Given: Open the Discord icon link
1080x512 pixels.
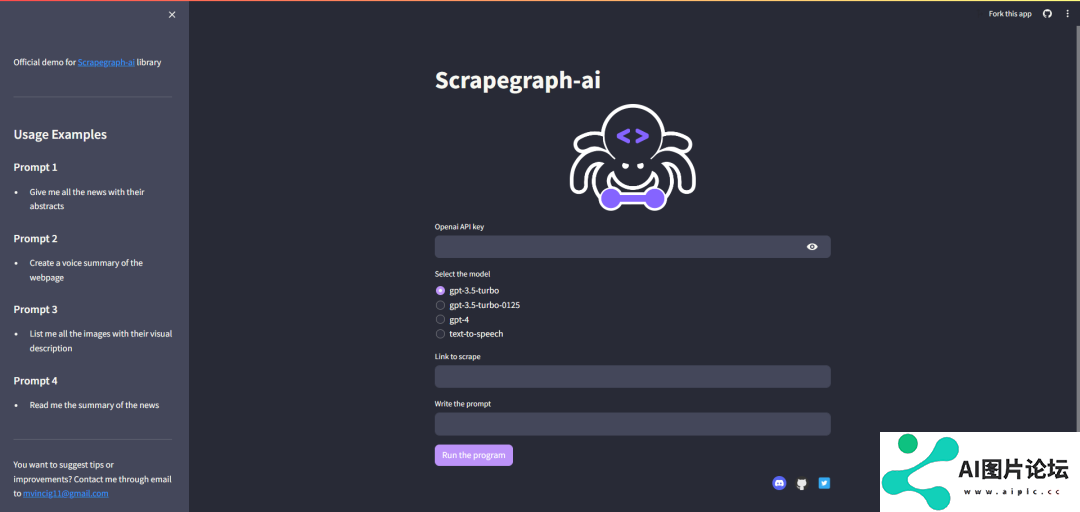Looking at the screenshot, I should pyautogui.click(x=779, y=483).
